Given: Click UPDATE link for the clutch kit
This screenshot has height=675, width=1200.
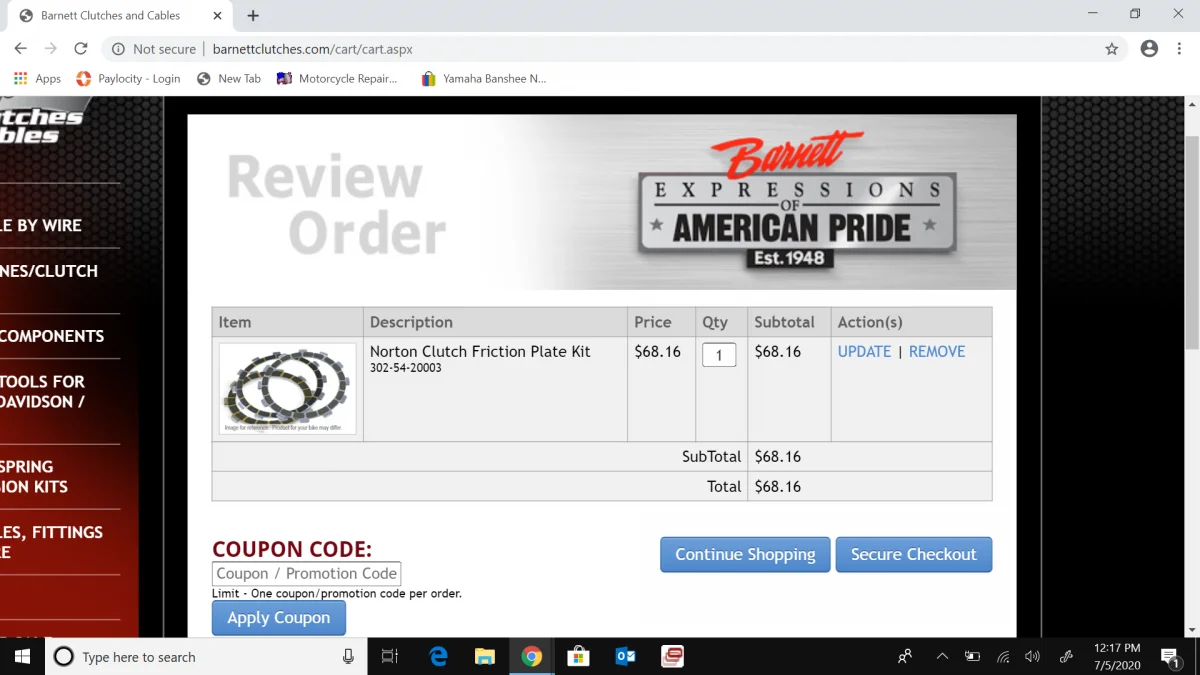Looking at the screenshot, I should click(864, 351).
